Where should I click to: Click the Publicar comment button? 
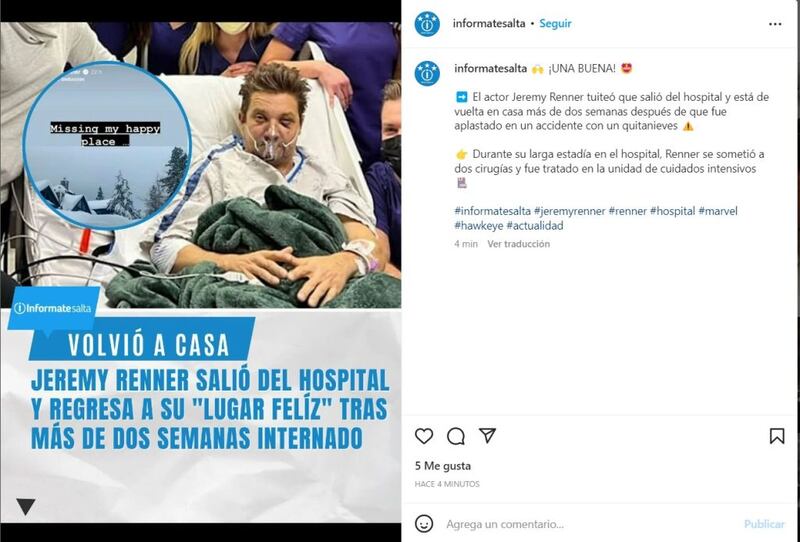pyautogui.click(x=764, y=524)
